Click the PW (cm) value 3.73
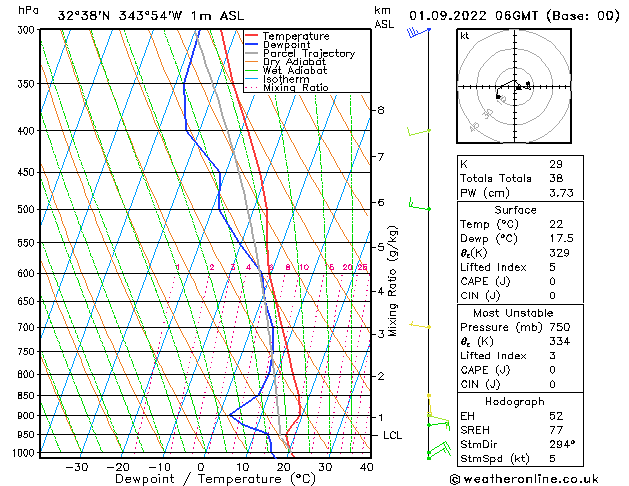This screenshot has height=486, width=629. [x=561, y=193]
